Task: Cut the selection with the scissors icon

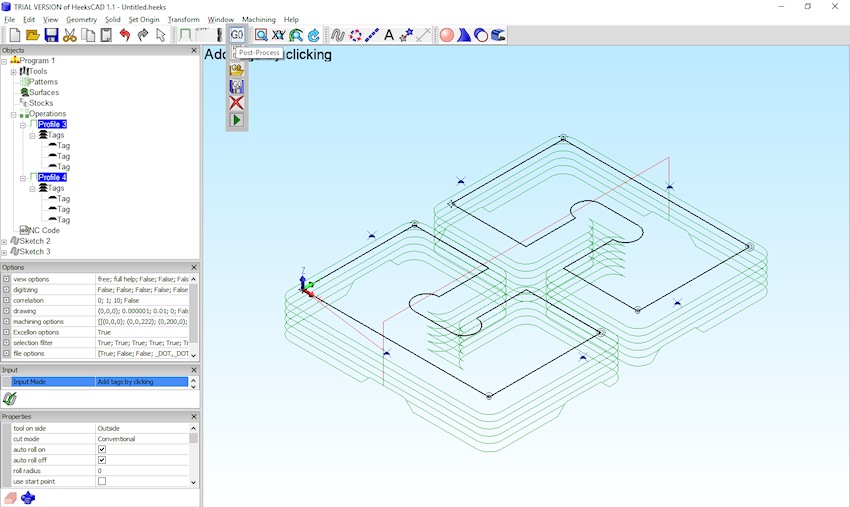Action: [69, 35]
